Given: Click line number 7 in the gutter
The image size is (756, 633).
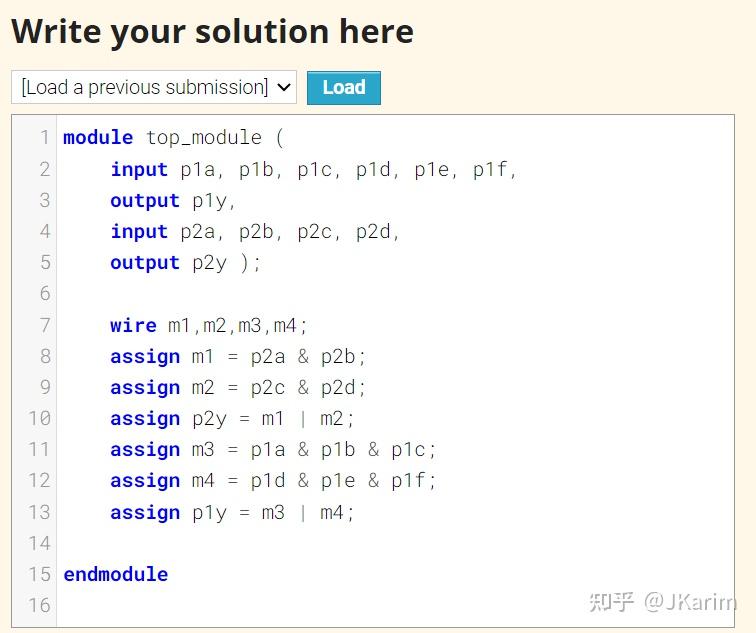Looking at the screenshot, I should coord(44,325).
